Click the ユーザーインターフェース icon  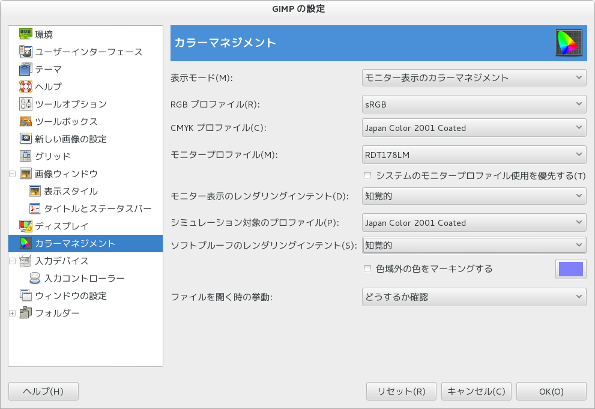point(25,52)
